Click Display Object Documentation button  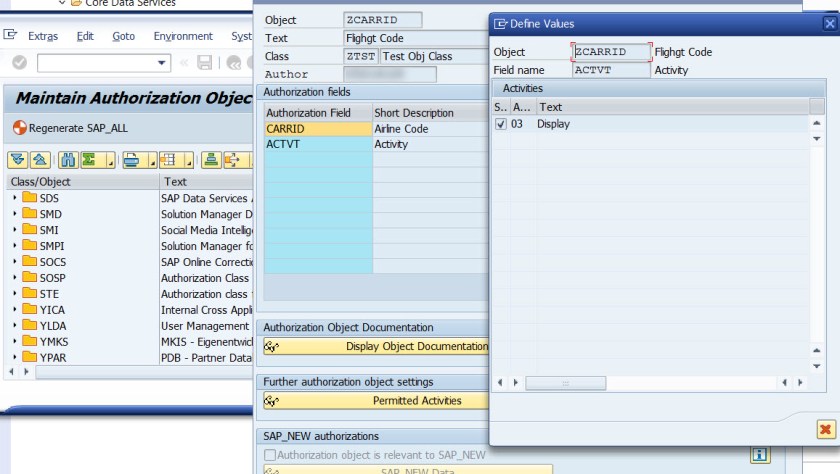coord(376,347)
